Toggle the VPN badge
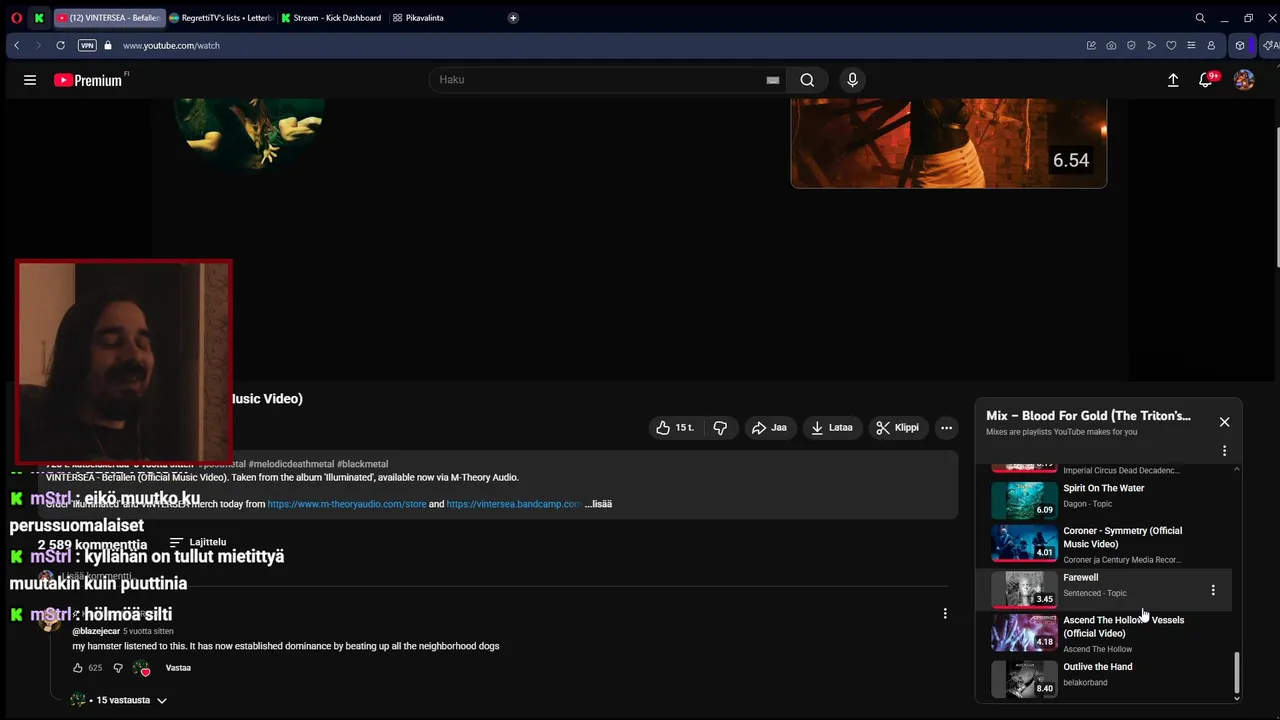The height and width of the screenshot is (720, 1280). pos(87,45)
